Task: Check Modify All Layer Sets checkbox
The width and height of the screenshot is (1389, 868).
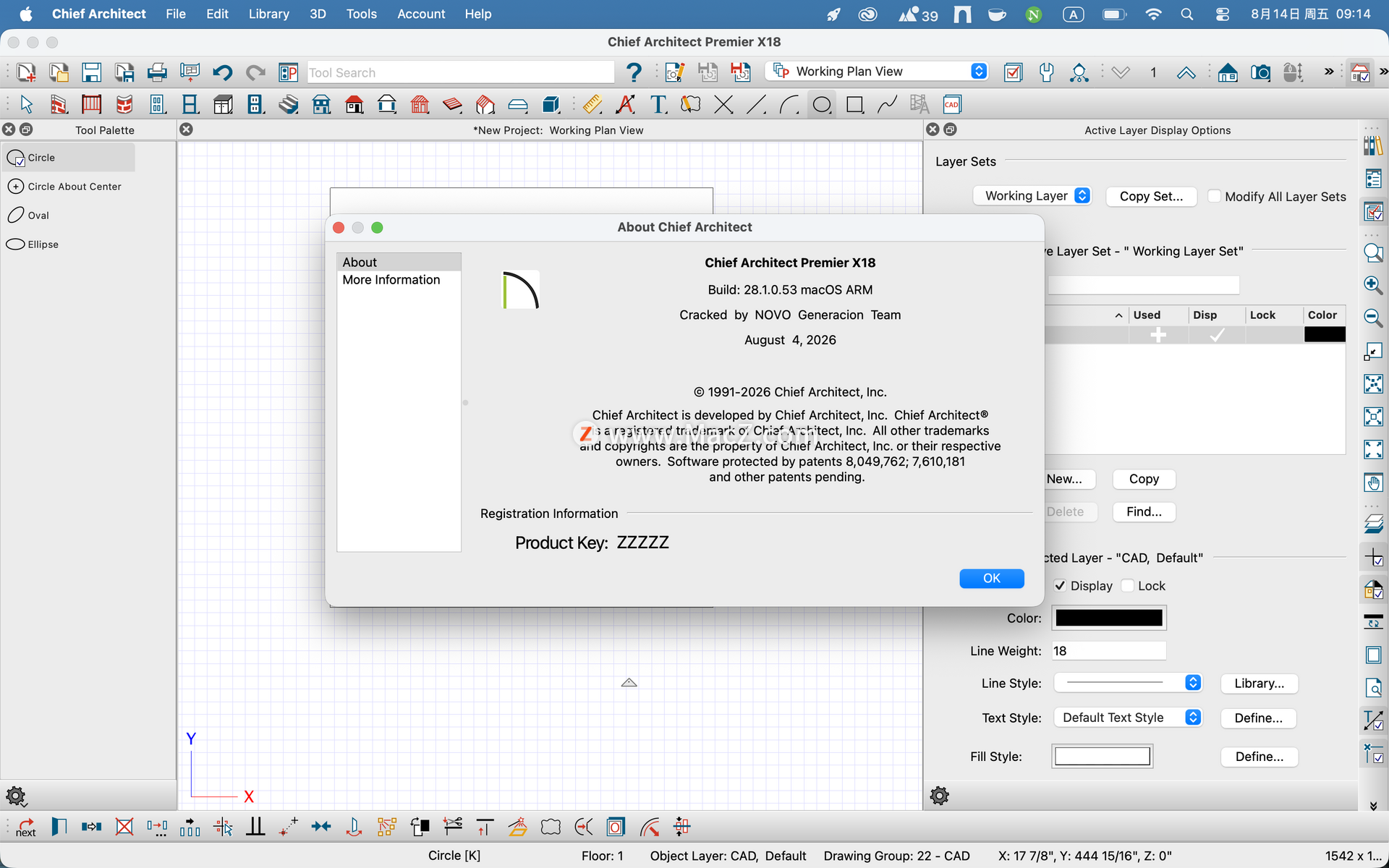Action: tap(1215, 196)
